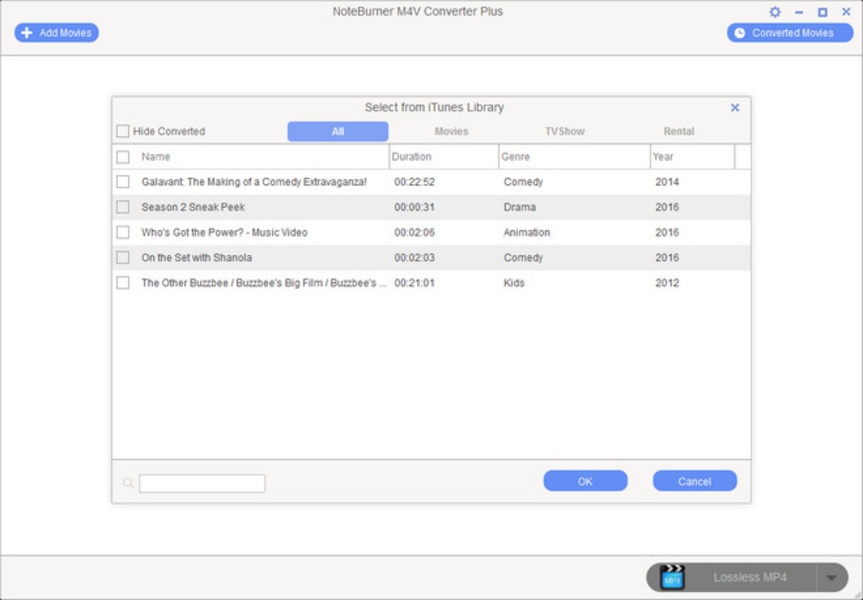Check the On the Set with Shanola checkbox
The width and height of the screenshot is (863, 600).
pos(123,258)
